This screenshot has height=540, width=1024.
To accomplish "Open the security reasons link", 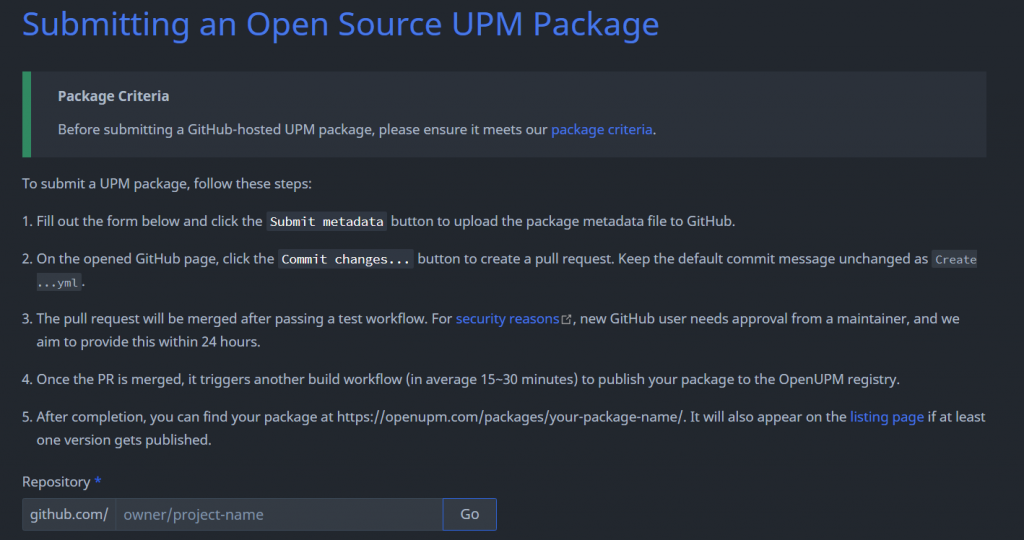I will (507, 319).
